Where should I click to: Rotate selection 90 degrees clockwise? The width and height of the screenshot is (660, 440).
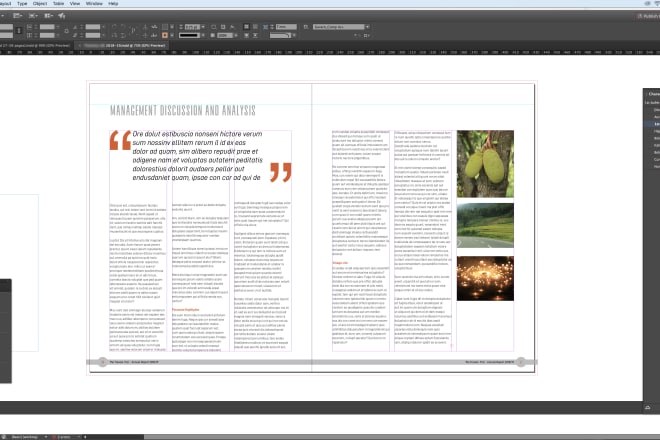pyautogui.click(x=114, y=27)
